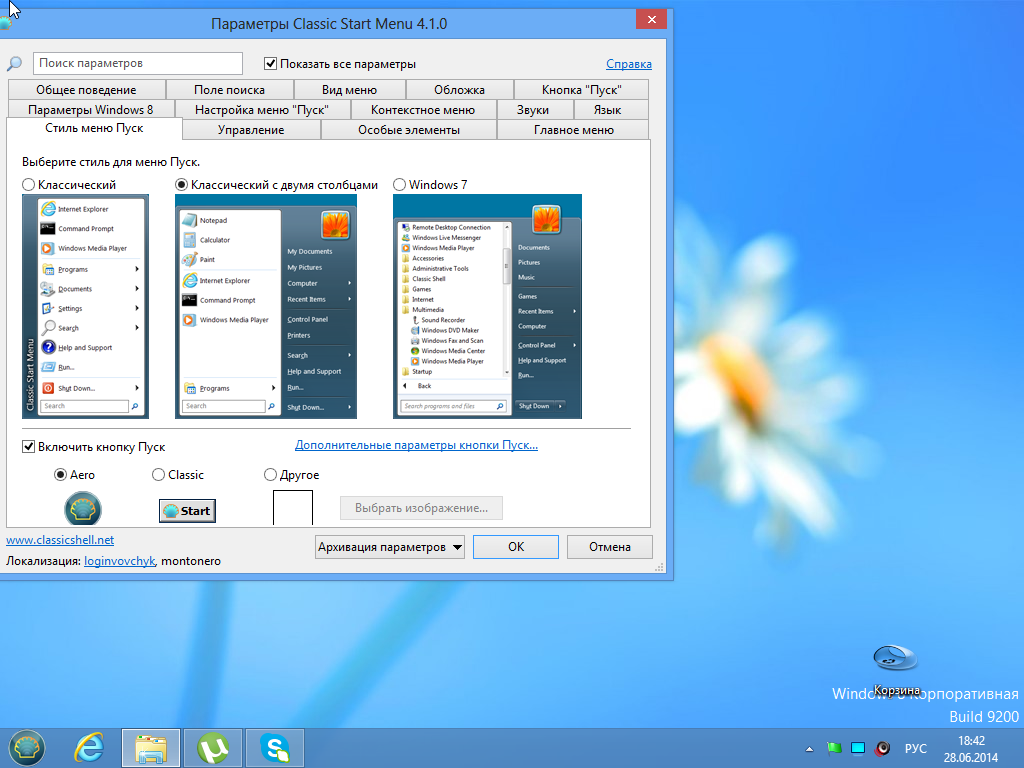1024x768 pixels.
Task: Click the volume icon in system tray
Action: [x=883, y=748]
